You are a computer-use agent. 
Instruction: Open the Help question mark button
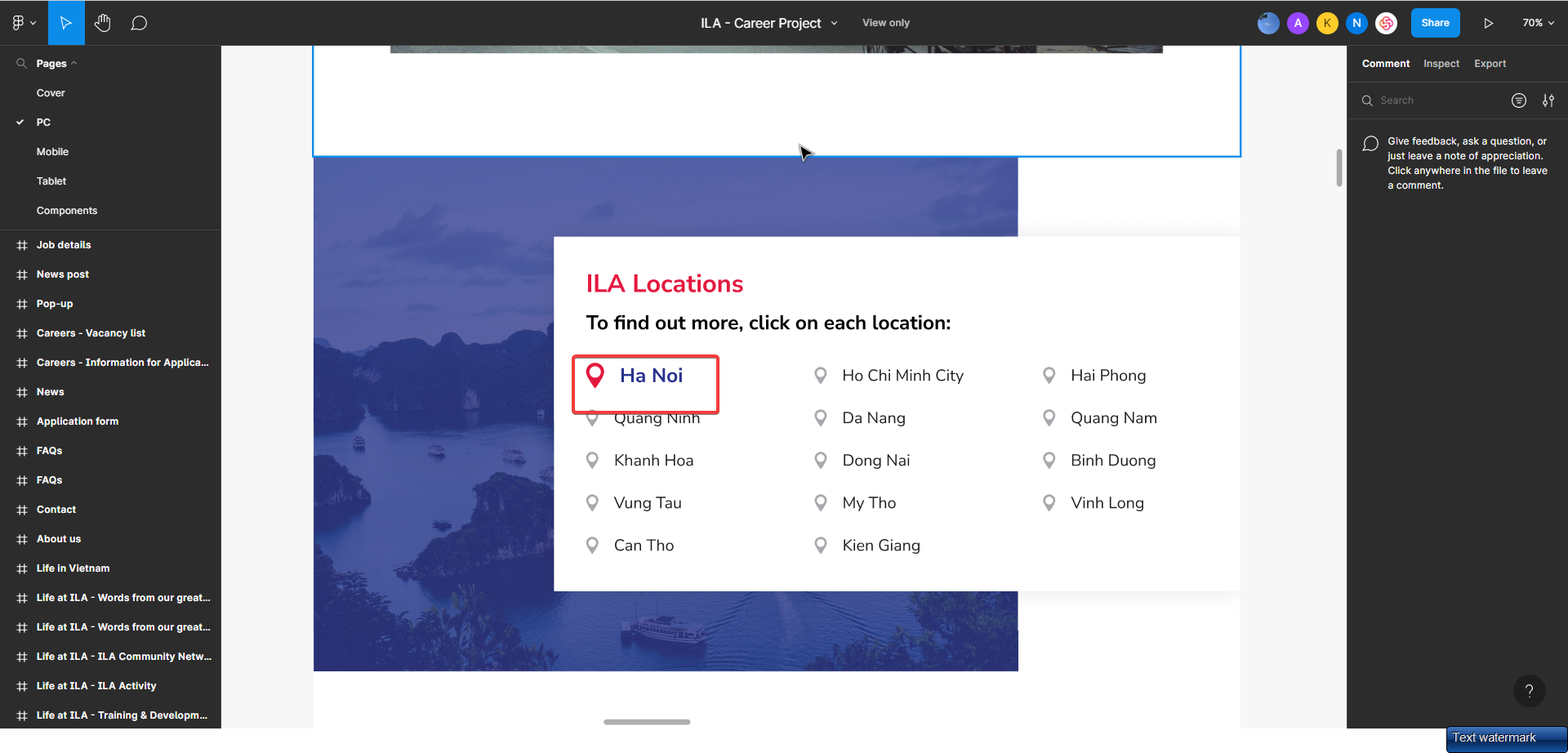[x=1529, y=691]
